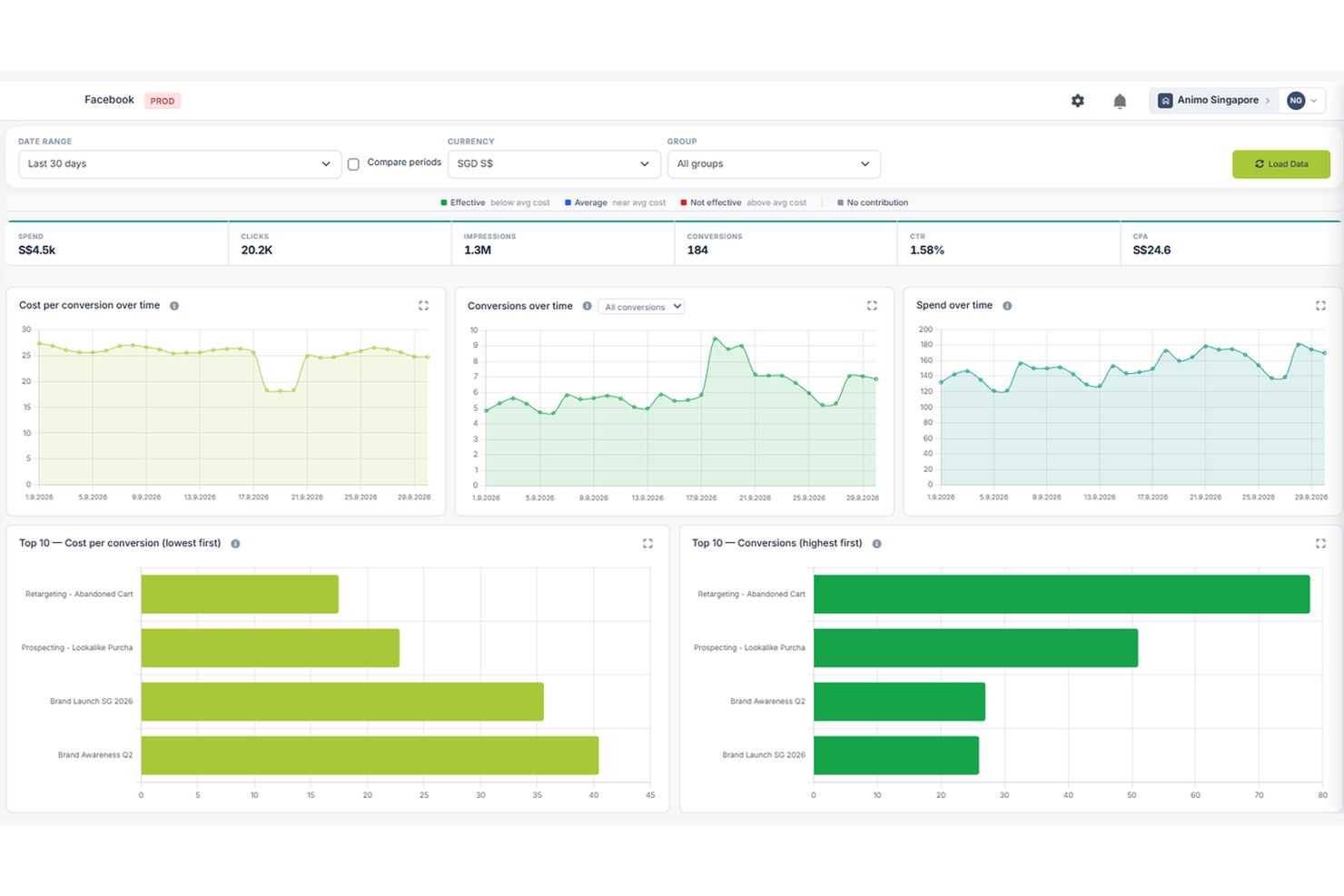Viewport: 1344px width, 896px height.
Task: Click the blue Average legend swatch
Action: pos(568,202)
